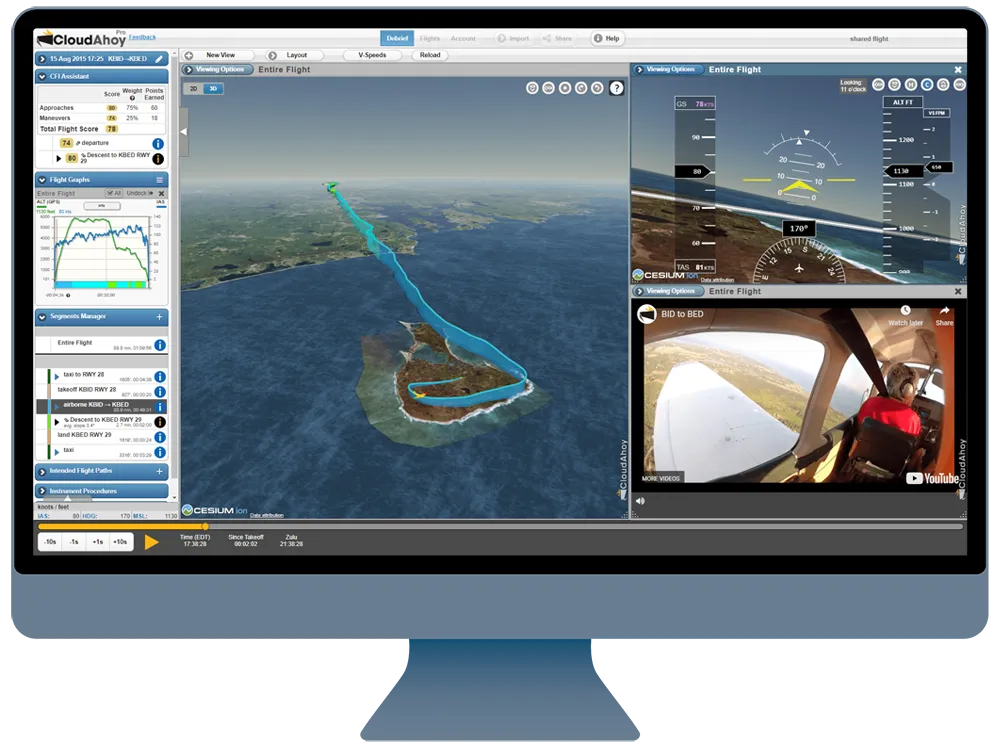Open info for takeoff KBID RWY 28 segment

click(160, 392)
